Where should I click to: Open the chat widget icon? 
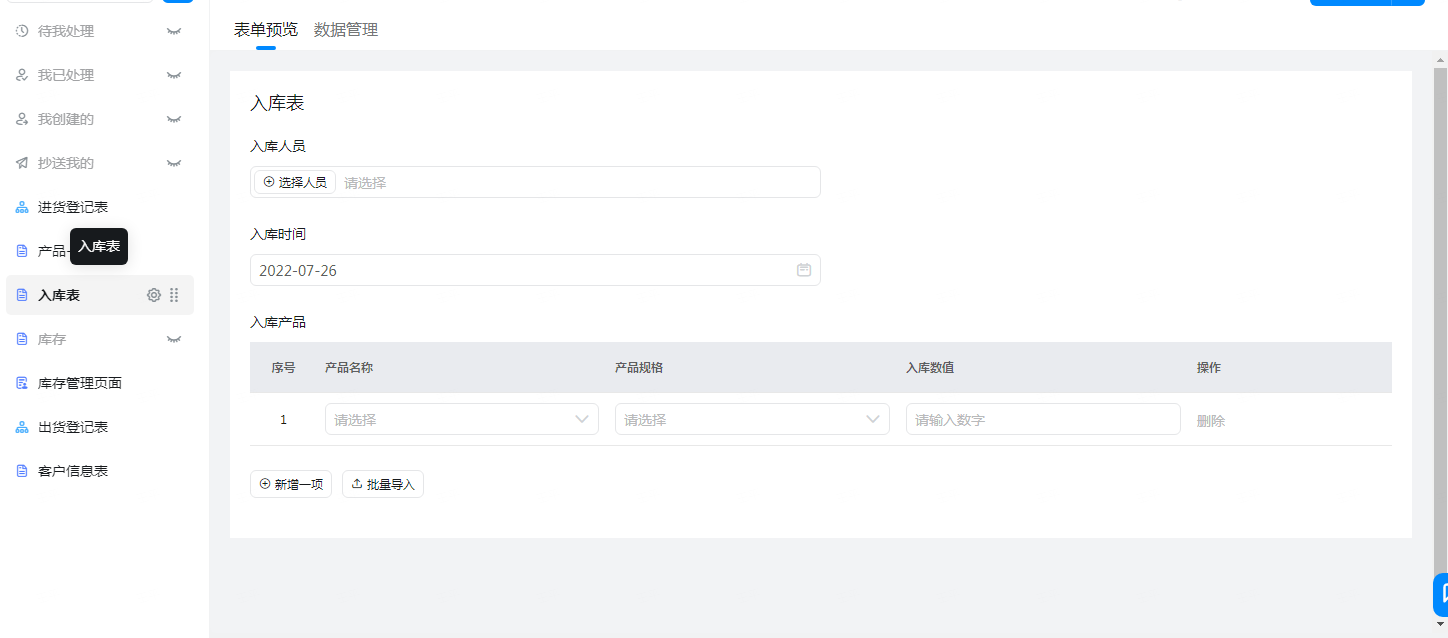click(x=1441, y=594)
